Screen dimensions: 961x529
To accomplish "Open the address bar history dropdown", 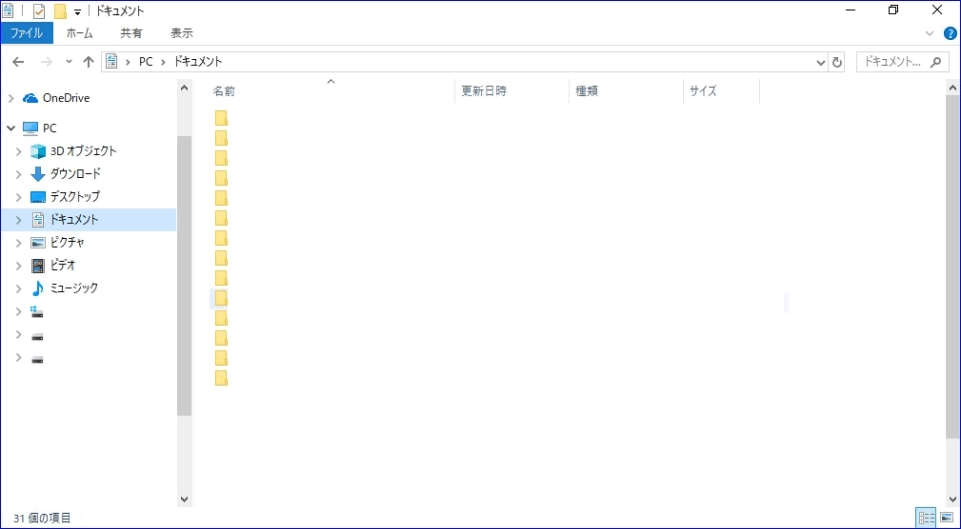I will click(821, 62).
